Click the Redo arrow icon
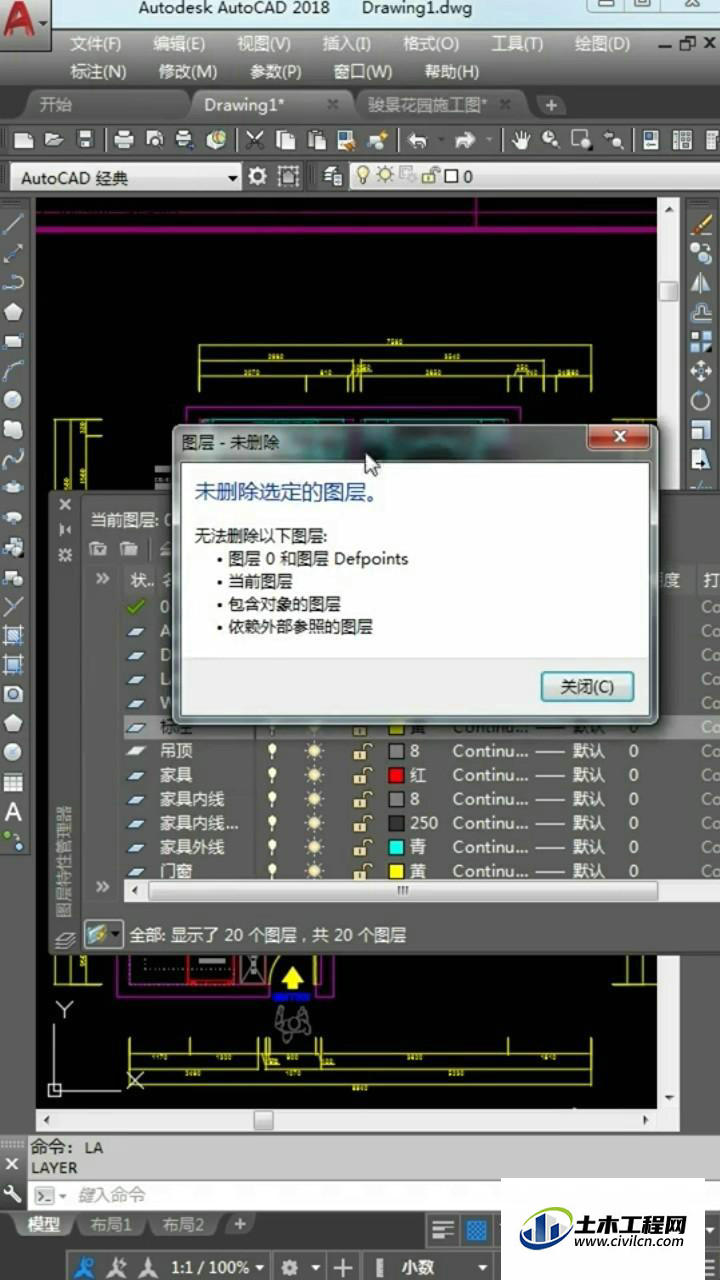720x1280 pixels. 465,140
